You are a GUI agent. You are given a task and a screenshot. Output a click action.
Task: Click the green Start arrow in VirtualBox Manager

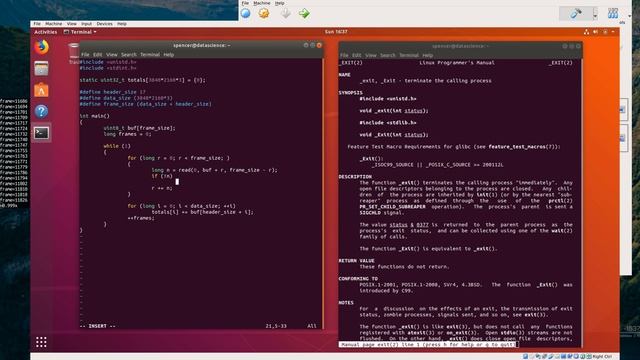pos(304,13)
